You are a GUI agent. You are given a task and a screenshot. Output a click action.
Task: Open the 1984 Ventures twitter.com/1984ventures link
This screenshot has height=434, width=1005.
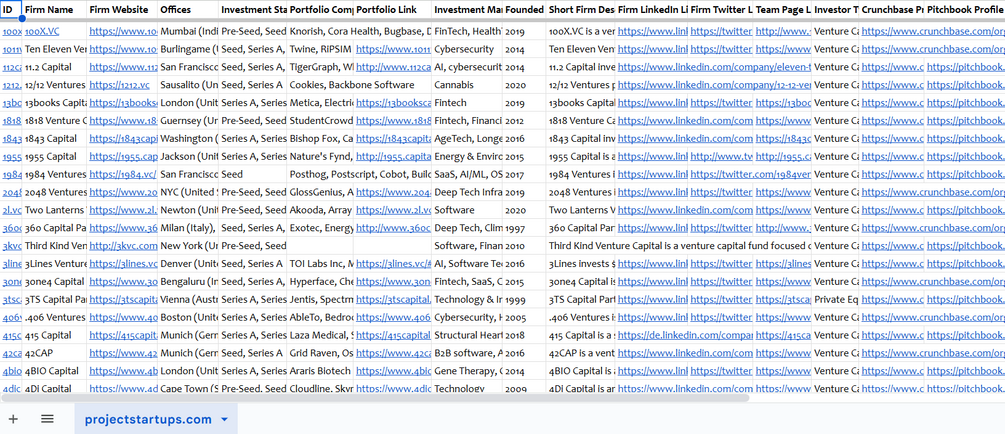click(x=751, y=174)
